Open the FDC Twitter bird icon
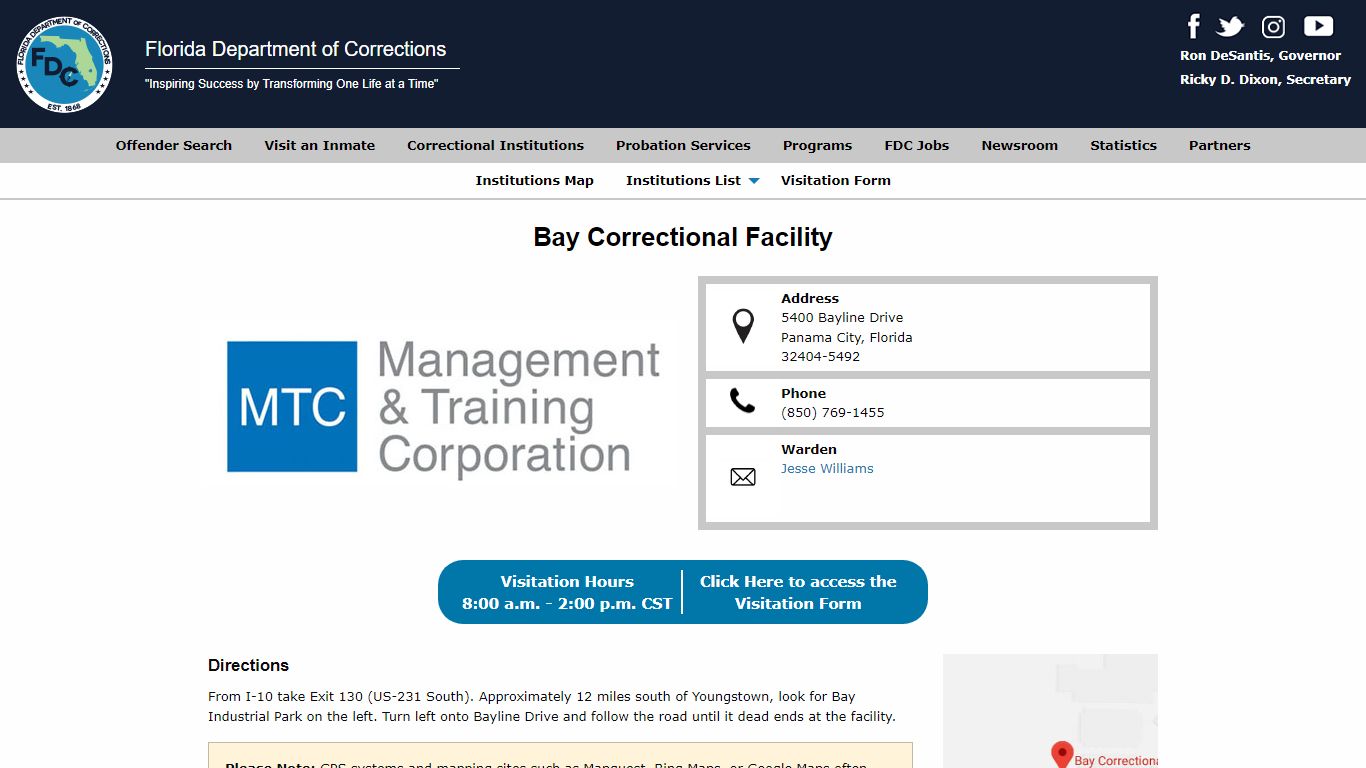Viewport: 1366px width, 768px height. (x=1230, y=27)
